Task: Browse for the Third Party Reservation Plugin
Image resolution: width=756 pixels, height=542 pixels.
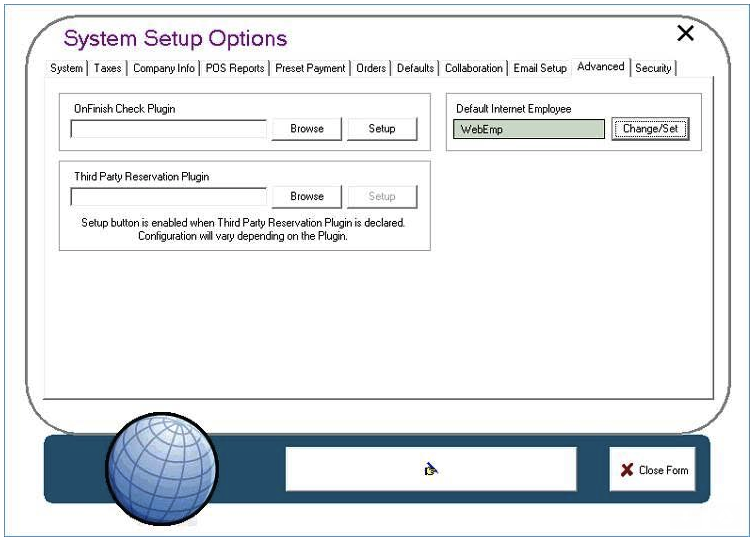Action: point(307,197)
